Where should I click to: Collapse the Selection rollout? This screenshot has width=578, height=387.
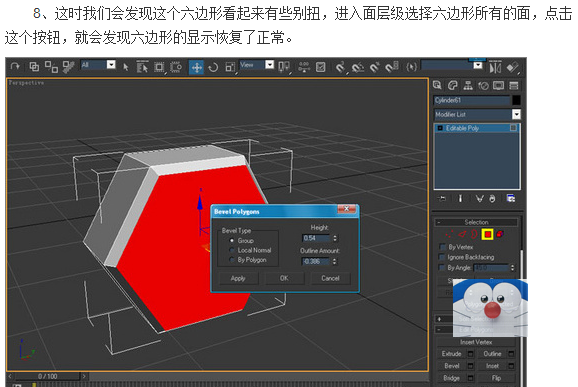439,222
